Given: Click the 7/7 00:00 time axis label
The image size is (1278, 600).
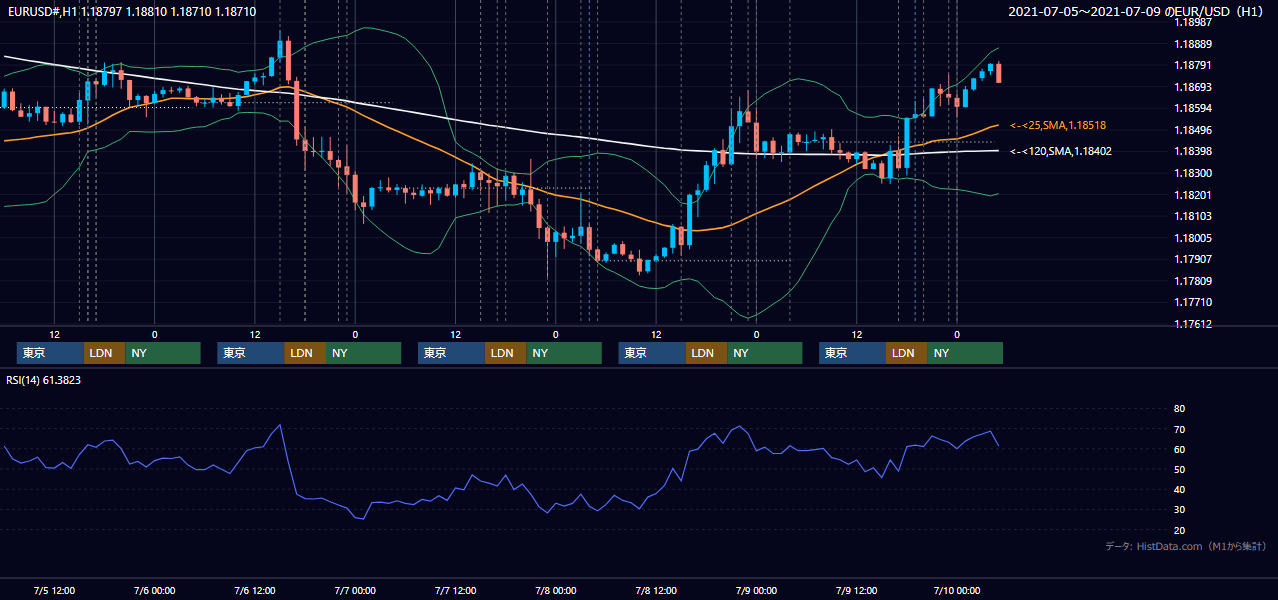Looking at the screenshot, I should tap(355, 590).
